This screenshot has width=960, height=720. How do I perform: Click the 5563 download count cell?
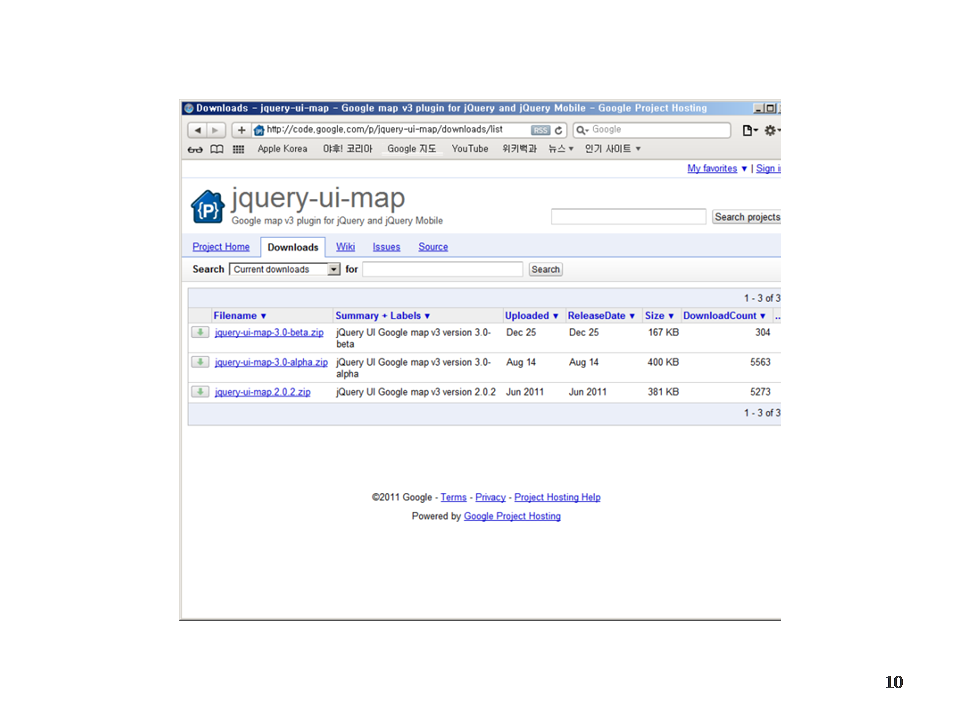760,362
